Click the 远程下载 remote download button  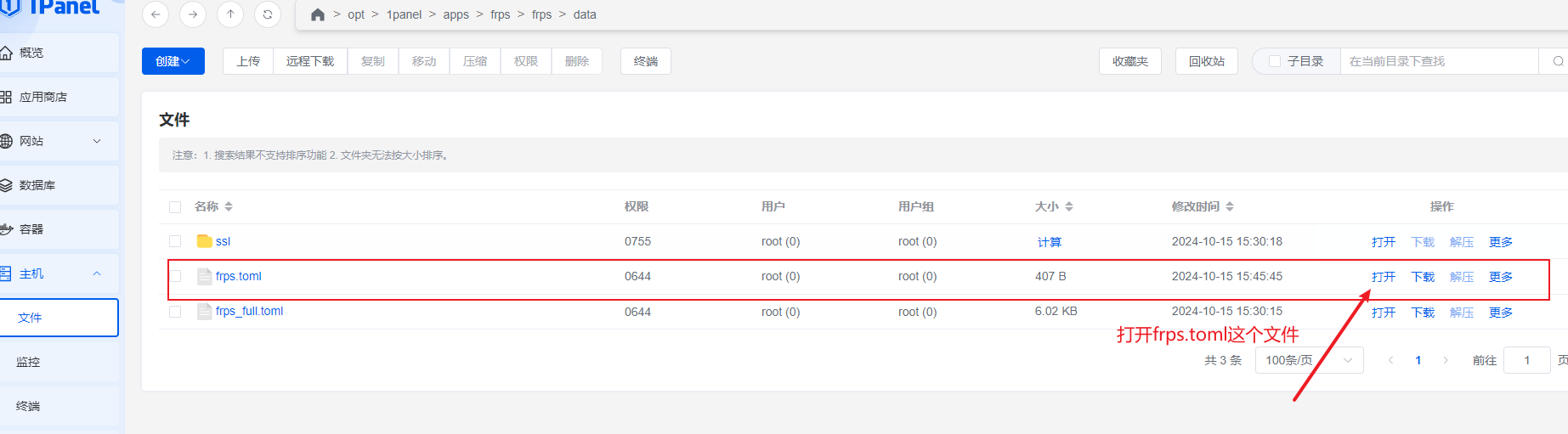pyautogui.click(x=310, y=61)
